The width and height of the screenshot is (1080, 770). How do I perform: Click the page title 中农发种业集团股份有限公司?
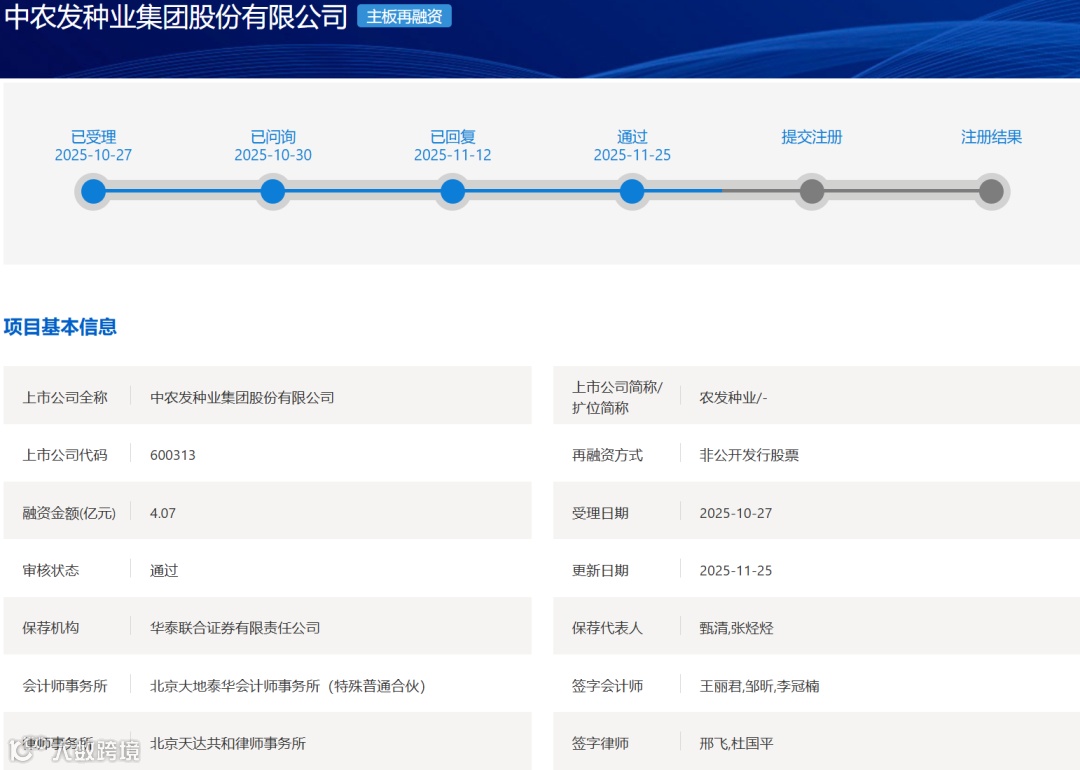point(176,17)
